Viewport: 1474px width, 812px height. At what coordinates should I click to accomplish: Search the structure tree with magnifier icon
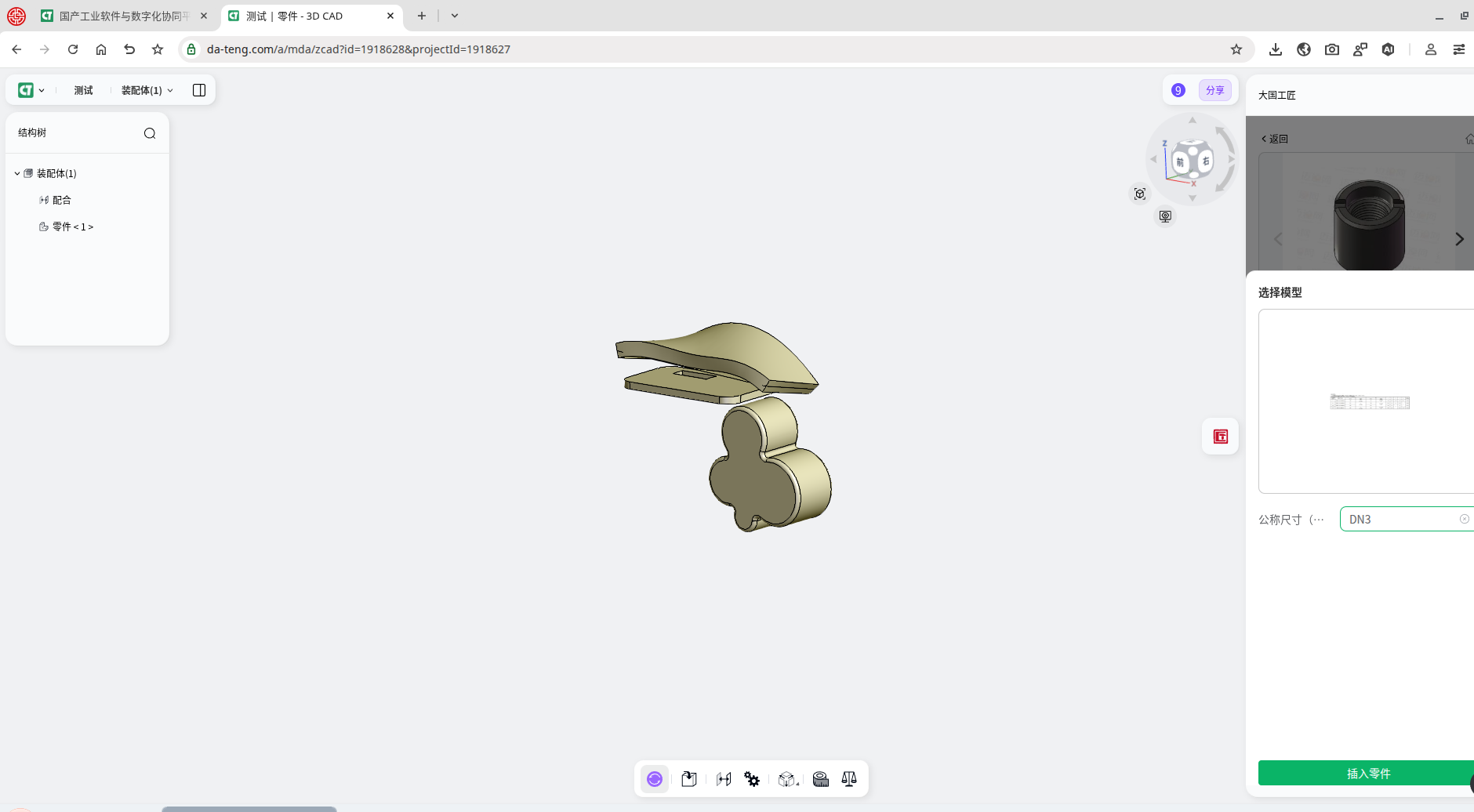150,133
